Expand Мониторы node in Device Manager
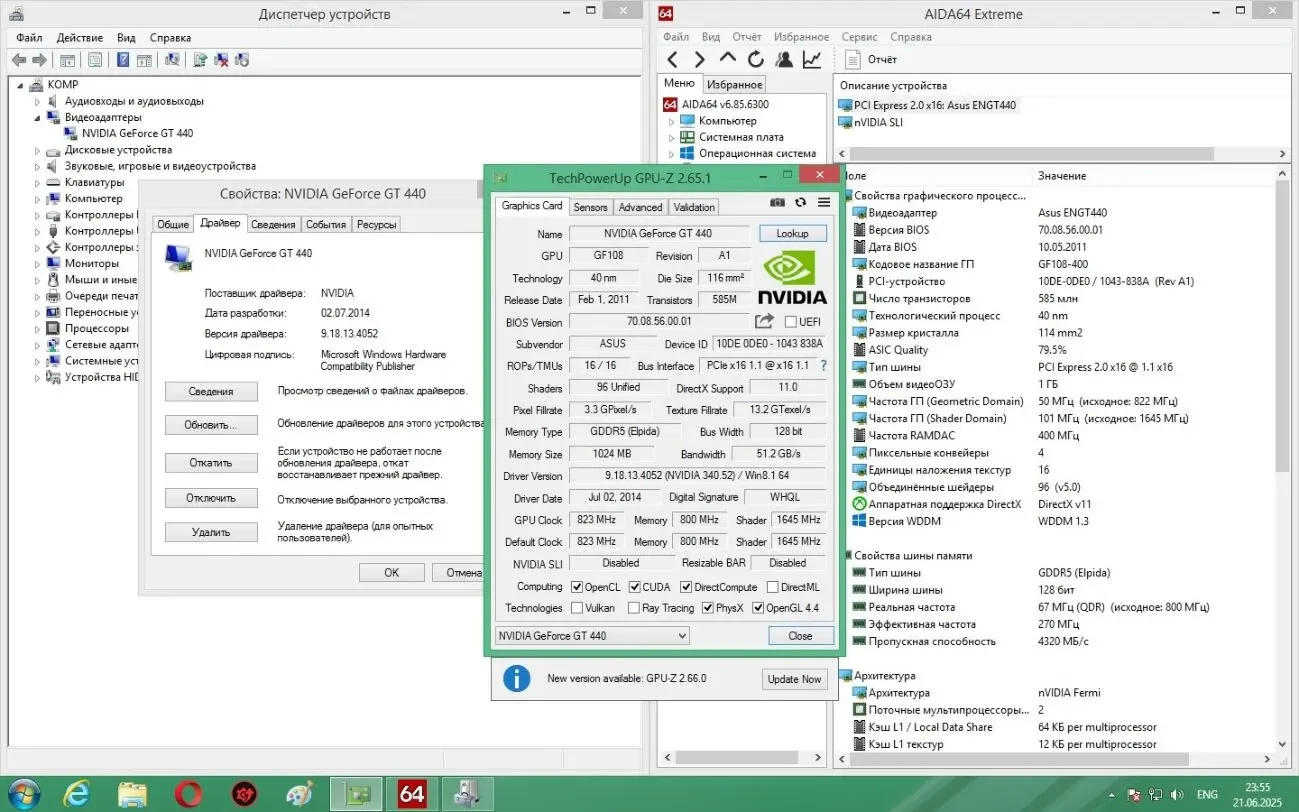This screenshot has width=1299, height=812. point(38,264)
